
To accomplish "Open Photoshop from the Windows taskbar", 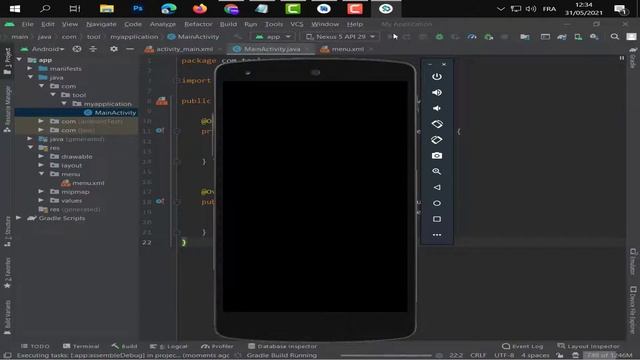I will 138,9.
